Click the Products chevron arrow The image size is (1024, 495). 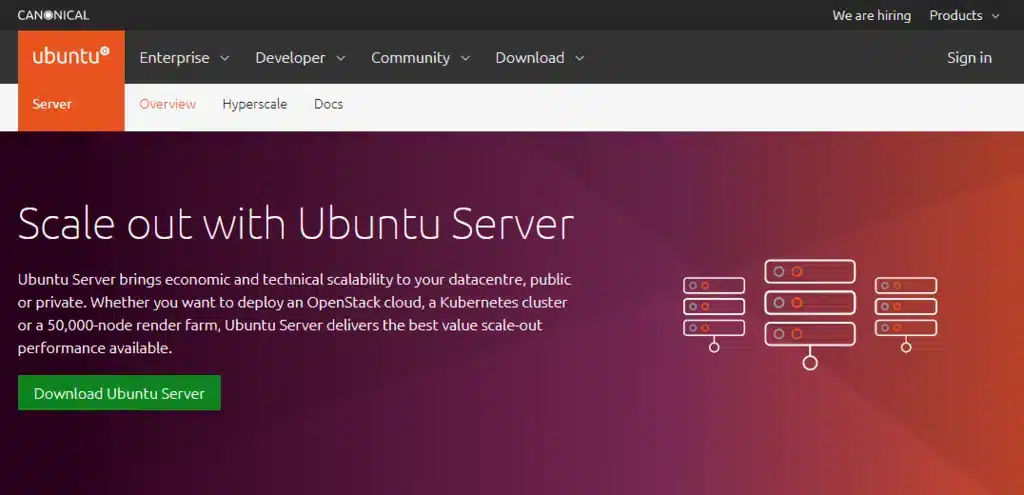tap(995, 16)
